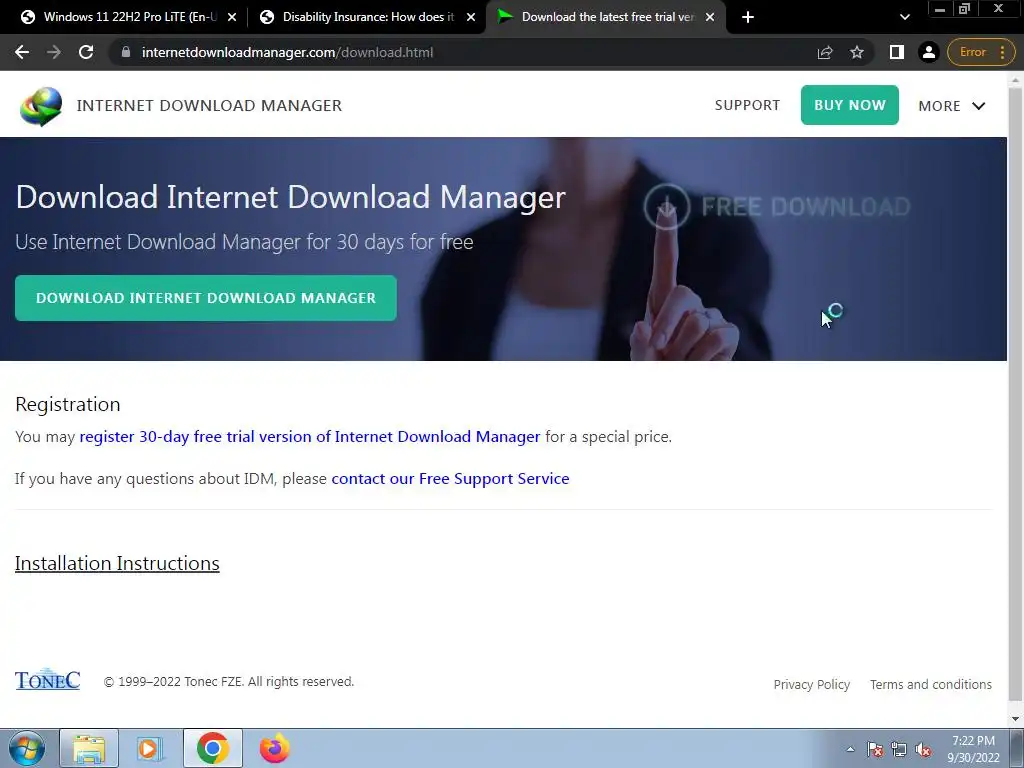Open the media player taskbar icon
1024x768 pixels.
pos(150,748)
